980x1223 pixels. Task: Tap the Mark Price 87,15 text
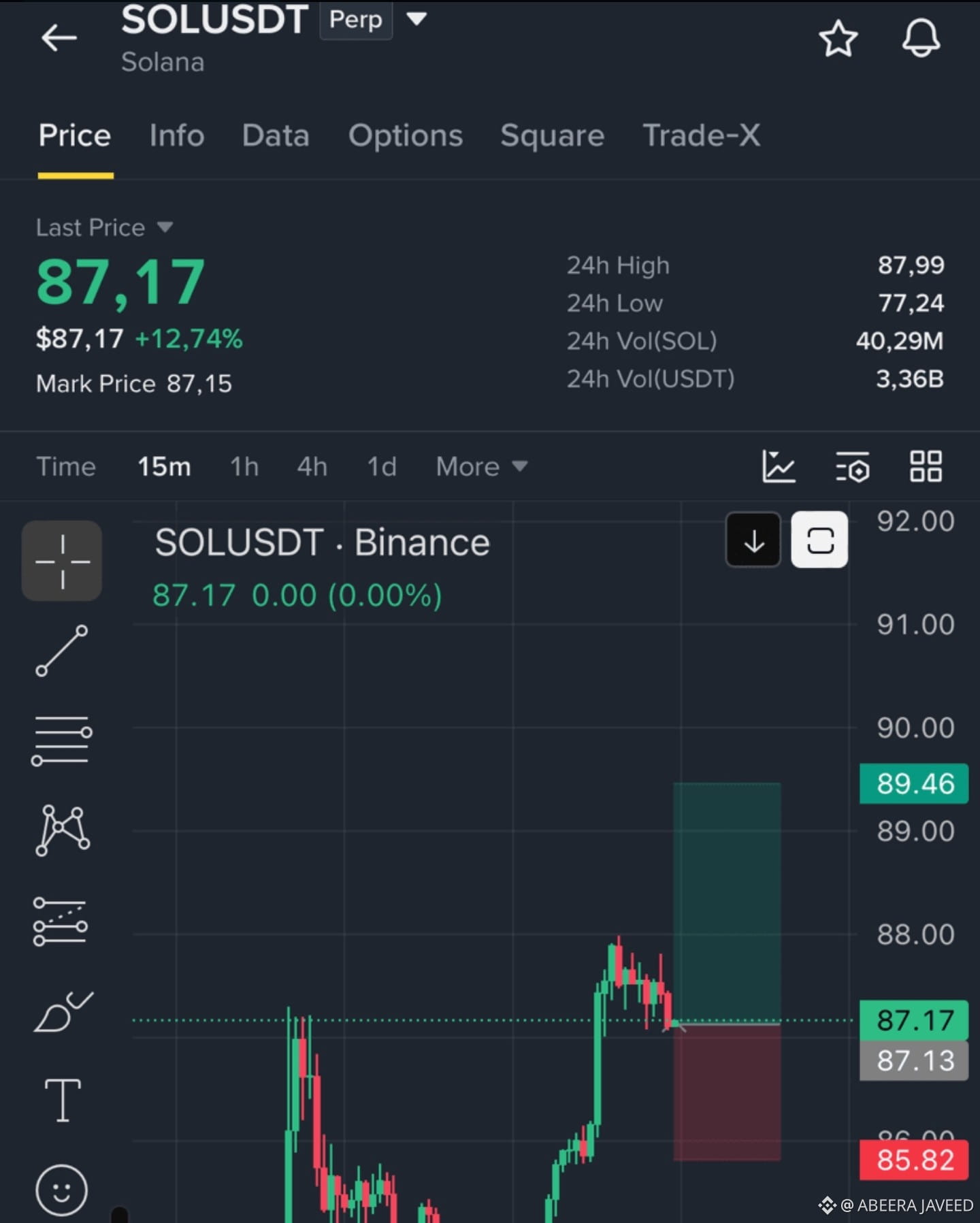pos(134,384)
